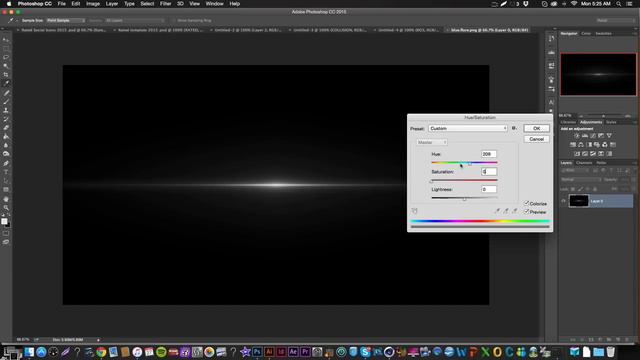The height and width of the screenshot is (360, 640).
Task: Select the History Brush tool
Action: (x=6, y=119)
